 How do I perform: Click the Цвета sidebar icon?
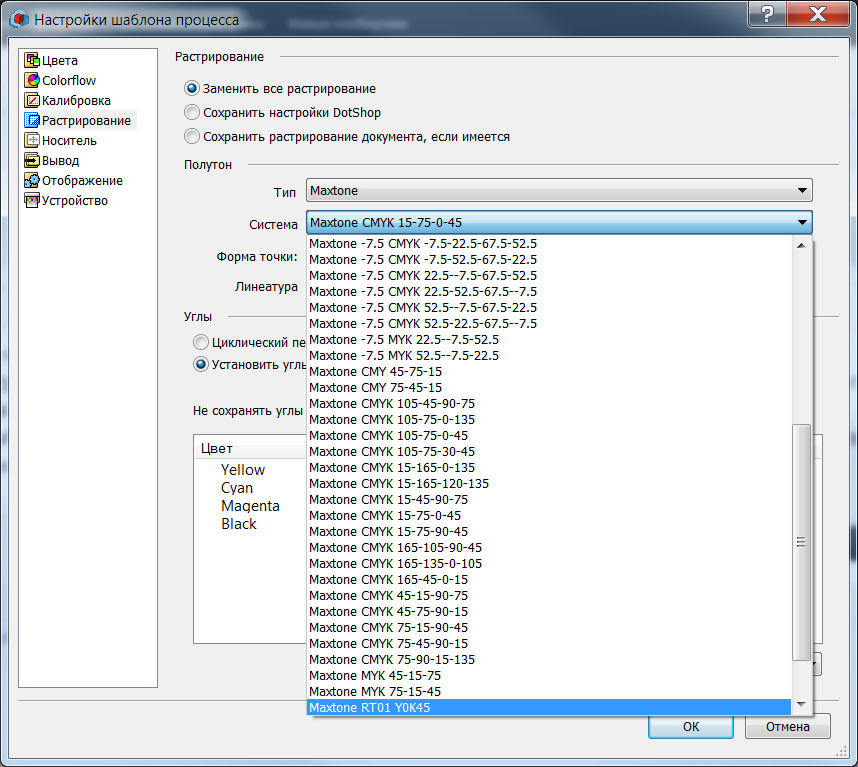(32, 60)
